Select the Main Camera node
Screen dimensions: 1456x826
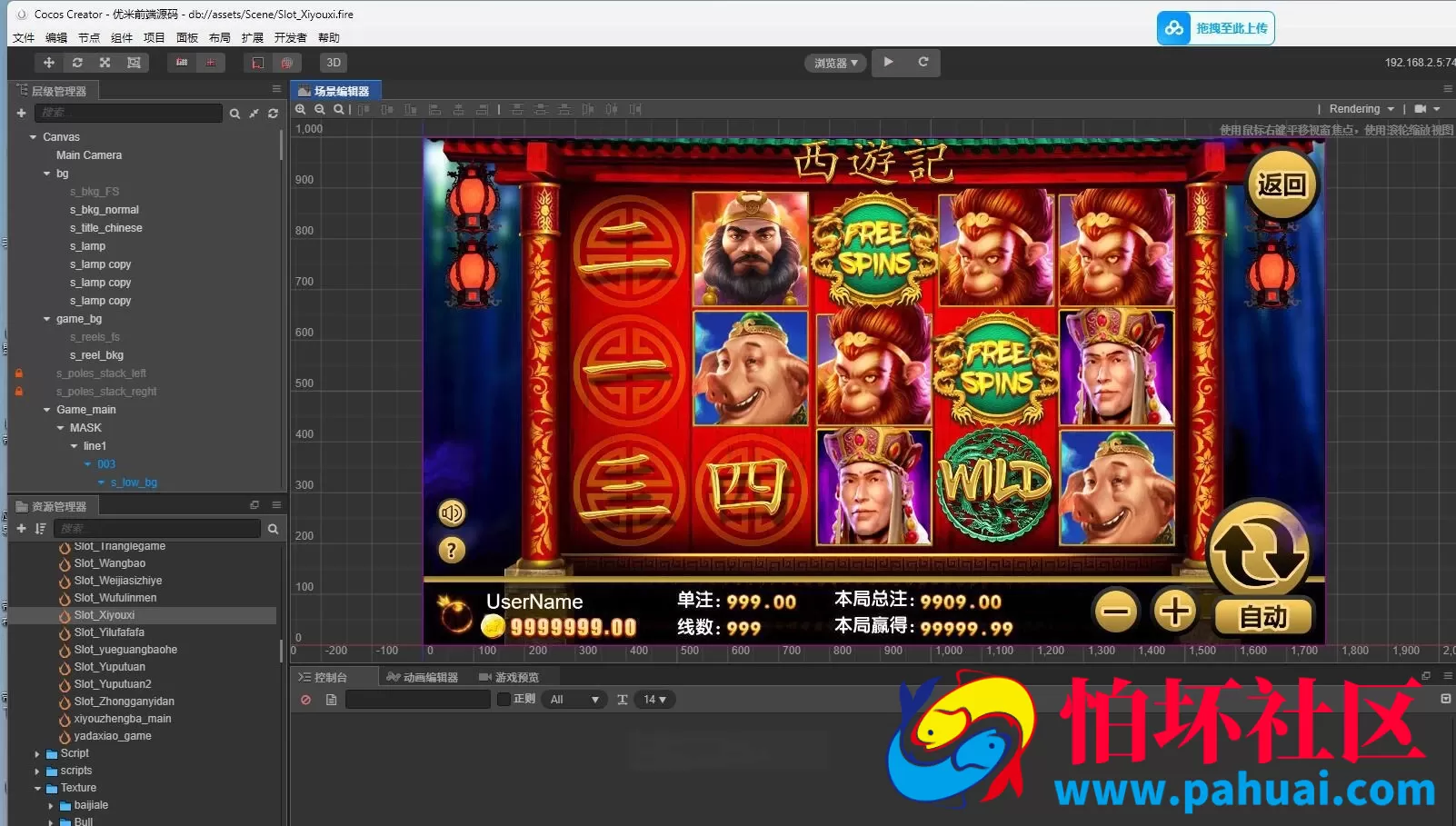[89, 155]
